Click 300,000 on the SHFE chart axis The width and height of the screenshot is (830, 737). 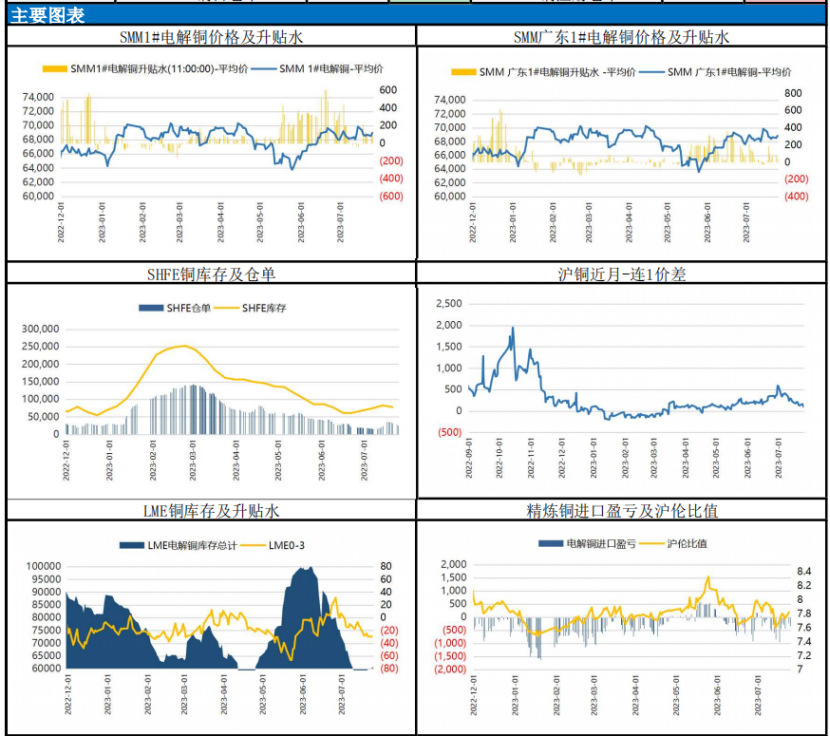[40, 329]
